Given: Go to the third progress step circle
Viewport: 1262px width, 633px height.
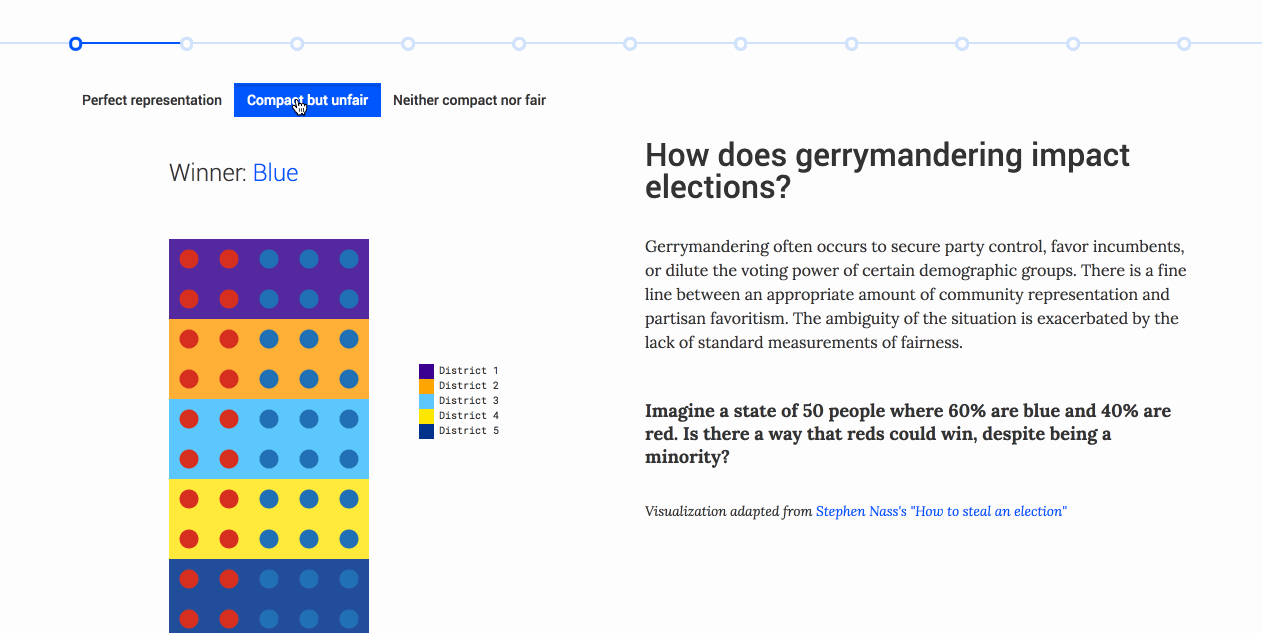Looking at the screenshot, I should (x=297, y=43).
